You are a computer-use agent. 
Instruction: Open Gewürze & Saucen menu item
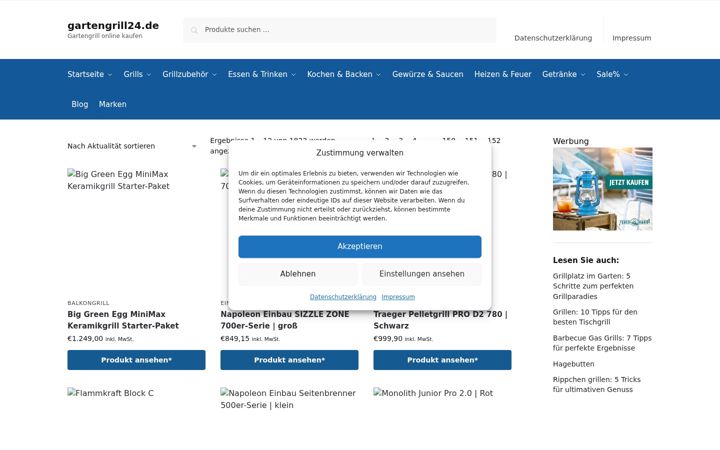tap(428, 74)
